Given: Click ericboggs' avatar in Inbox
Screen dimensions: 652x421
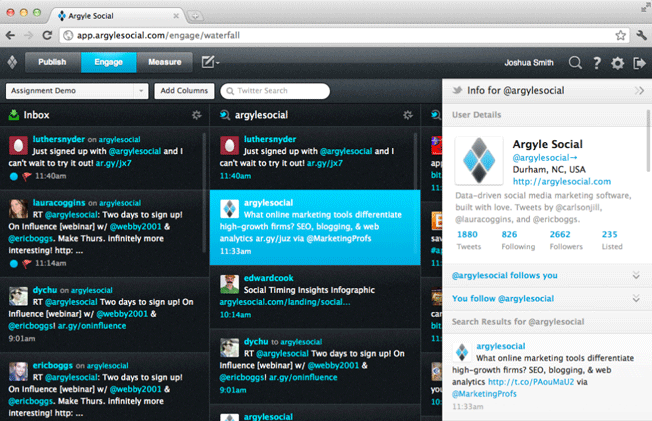Looking at the screenshot, I should click(x=18, y=371).
